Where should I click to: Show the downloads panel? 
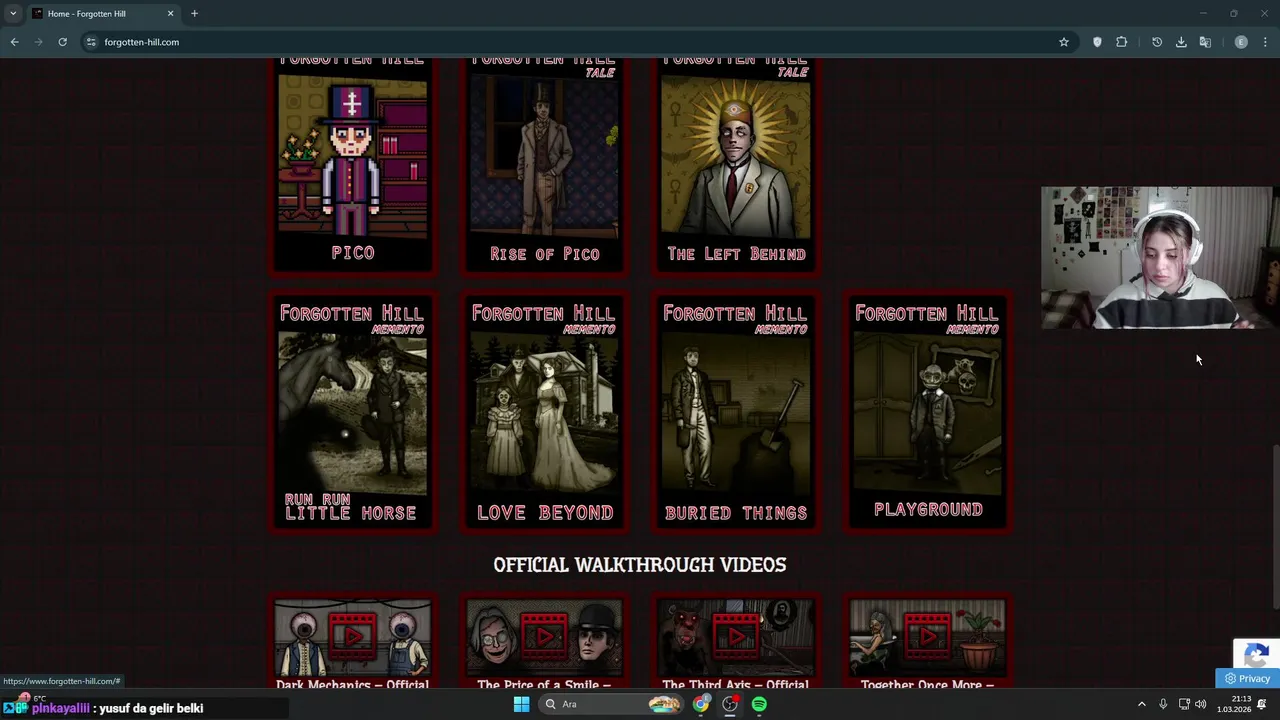[x=1181, y=42]
